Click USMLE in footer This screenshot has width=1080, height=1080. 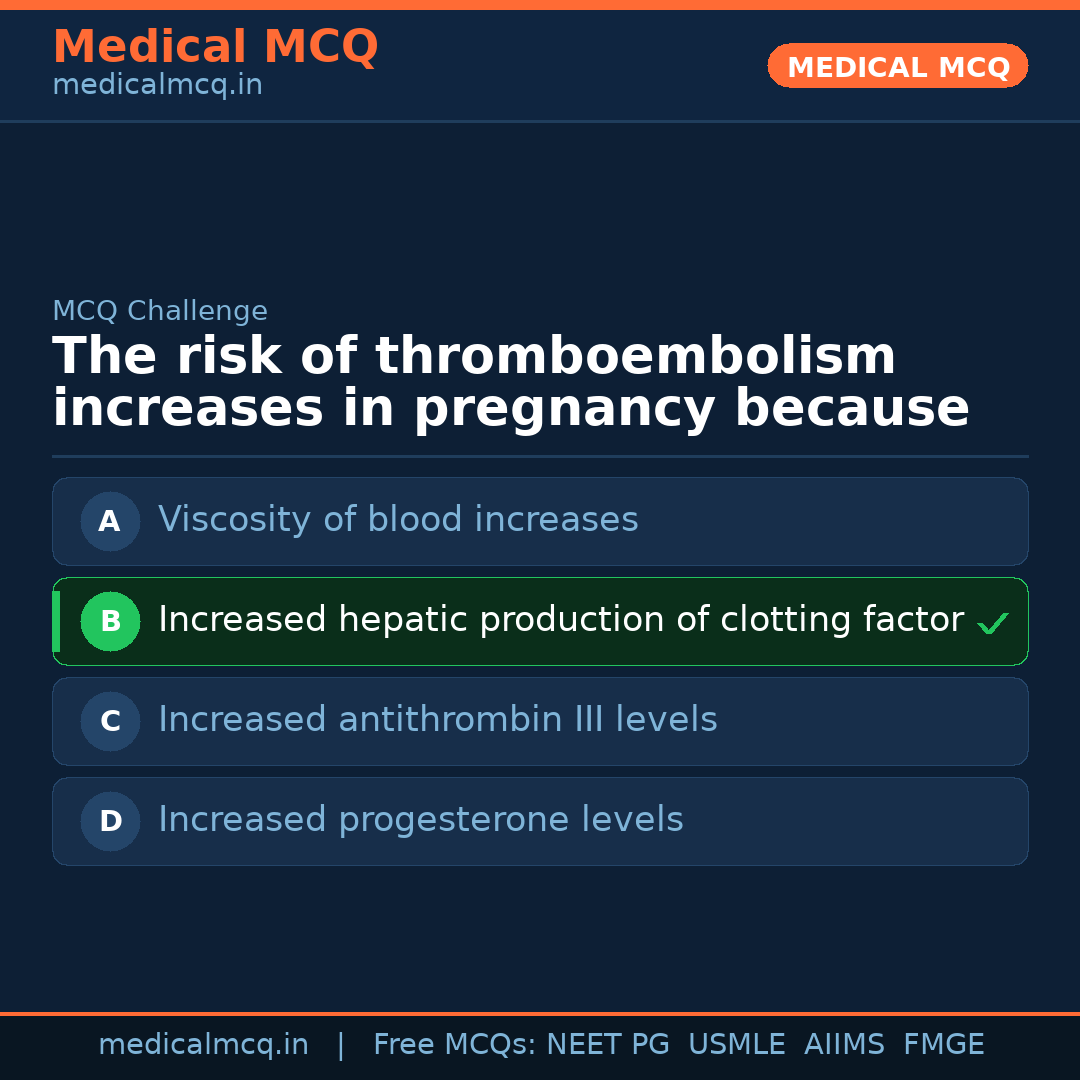736,1045
